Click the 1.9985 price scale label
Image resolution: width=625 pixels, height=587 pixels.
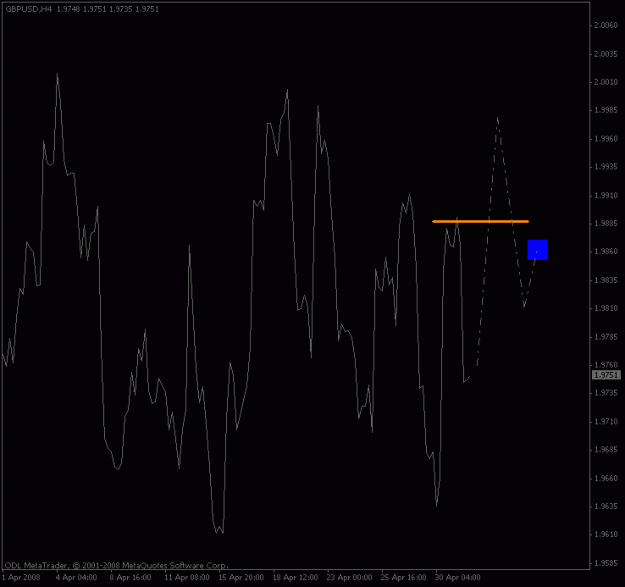(606, 110)
